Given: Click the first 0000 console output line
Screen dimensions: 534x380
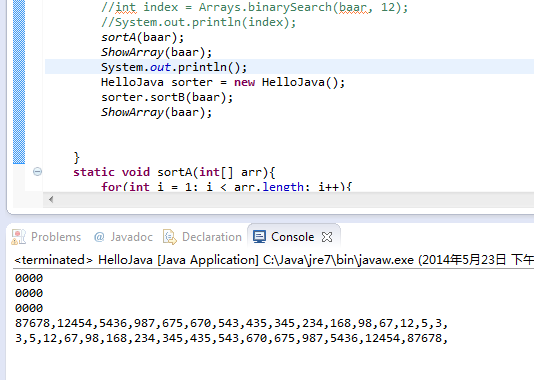Looking at the screenshot, I should point(29,278).
